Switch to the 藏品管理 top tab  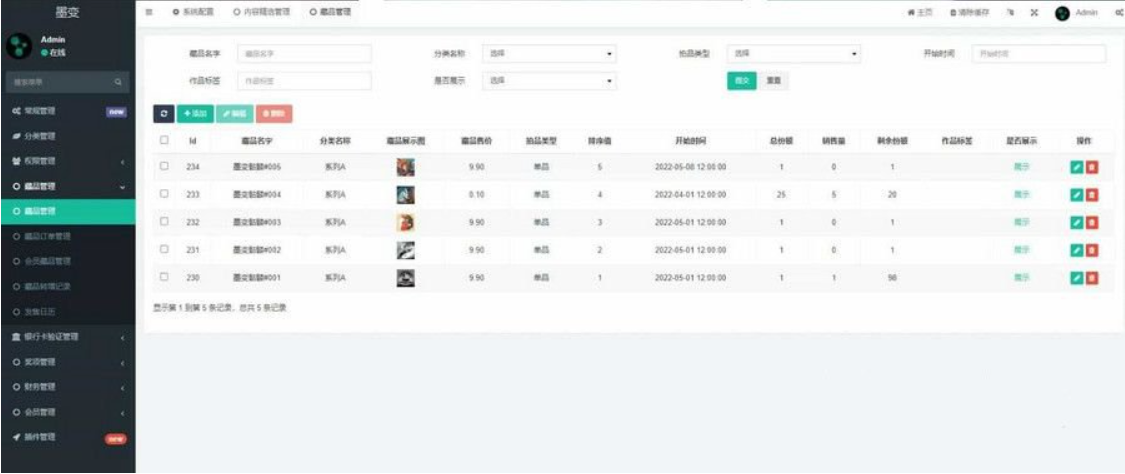331,12
